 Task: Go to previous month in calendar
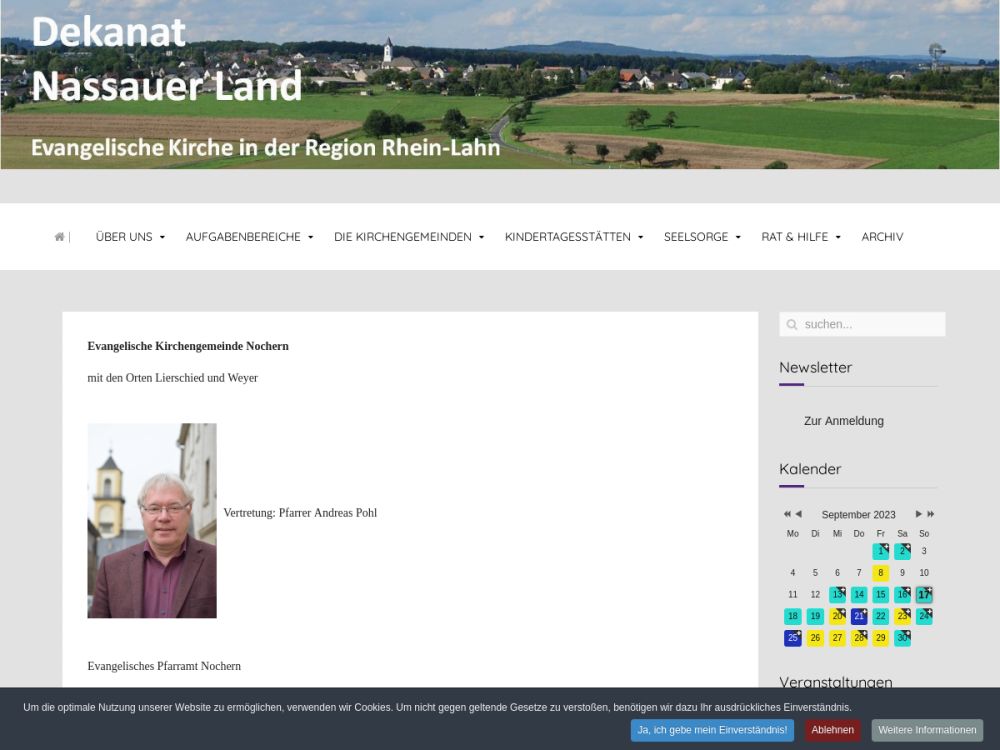click(x=798, y=514)
